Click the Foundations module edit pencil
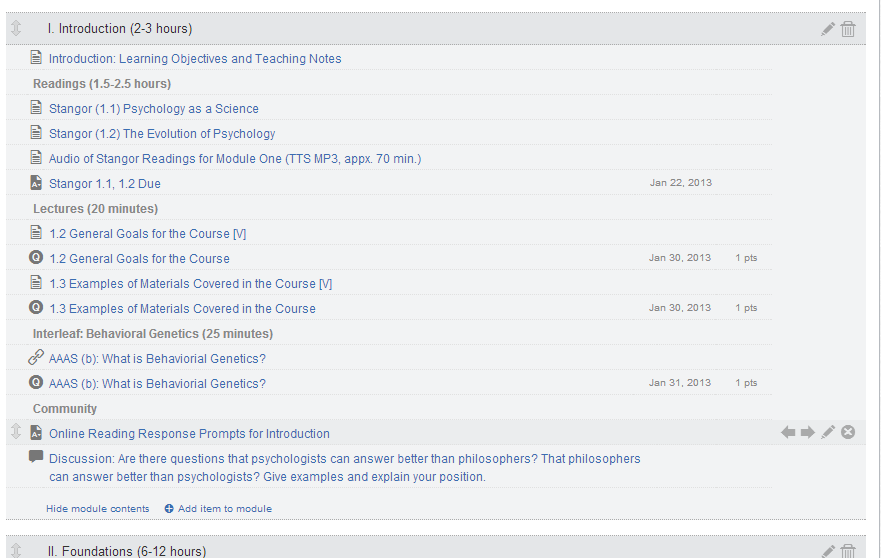881x558 pixels. [x=827, y=550]
